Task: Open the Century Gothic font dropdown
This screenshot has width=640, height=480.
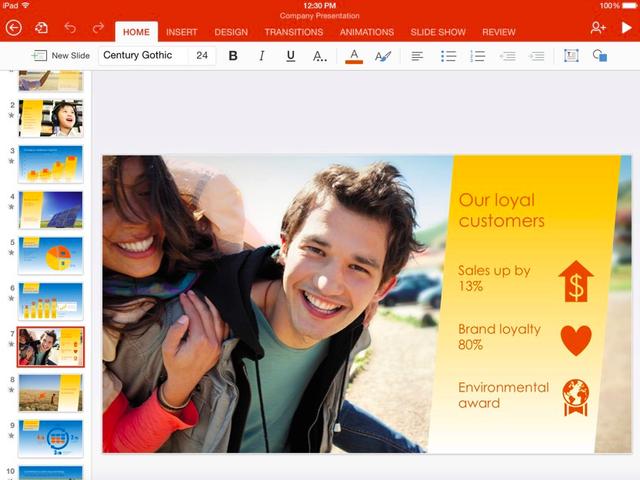Action: pyautogui.click(x=141, y=56)
